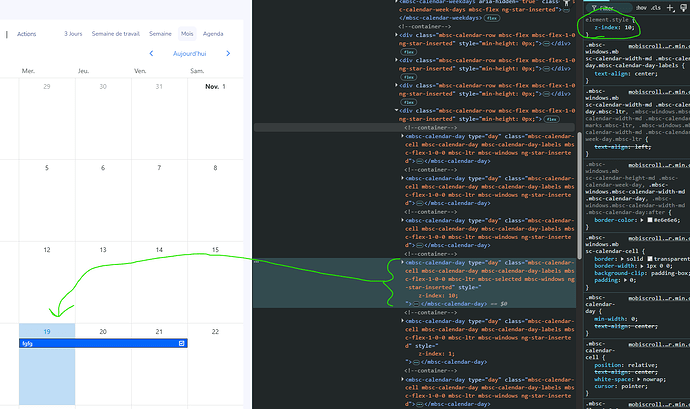Click the filter funnel icon in Styles pane

point(592,7)
